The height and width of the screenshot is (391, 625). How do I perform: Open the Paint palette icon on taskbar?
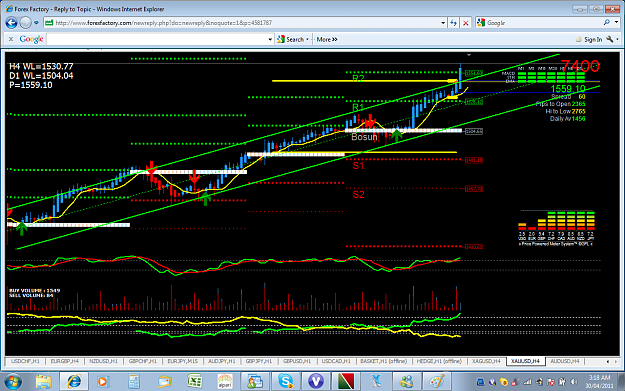coord(437,382)
